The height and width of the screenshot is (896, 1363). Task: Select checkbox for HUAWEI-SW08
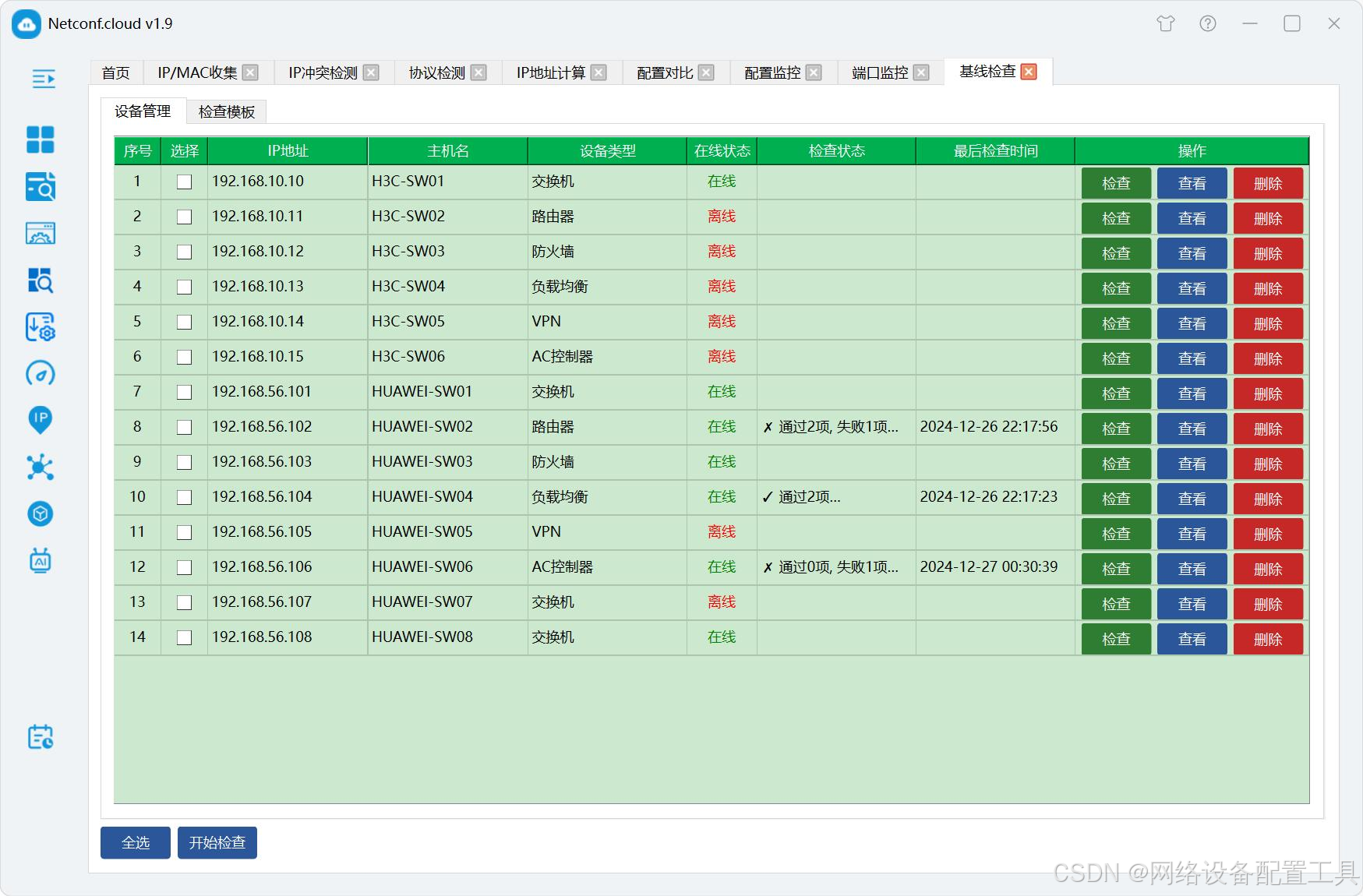point(184,637)
